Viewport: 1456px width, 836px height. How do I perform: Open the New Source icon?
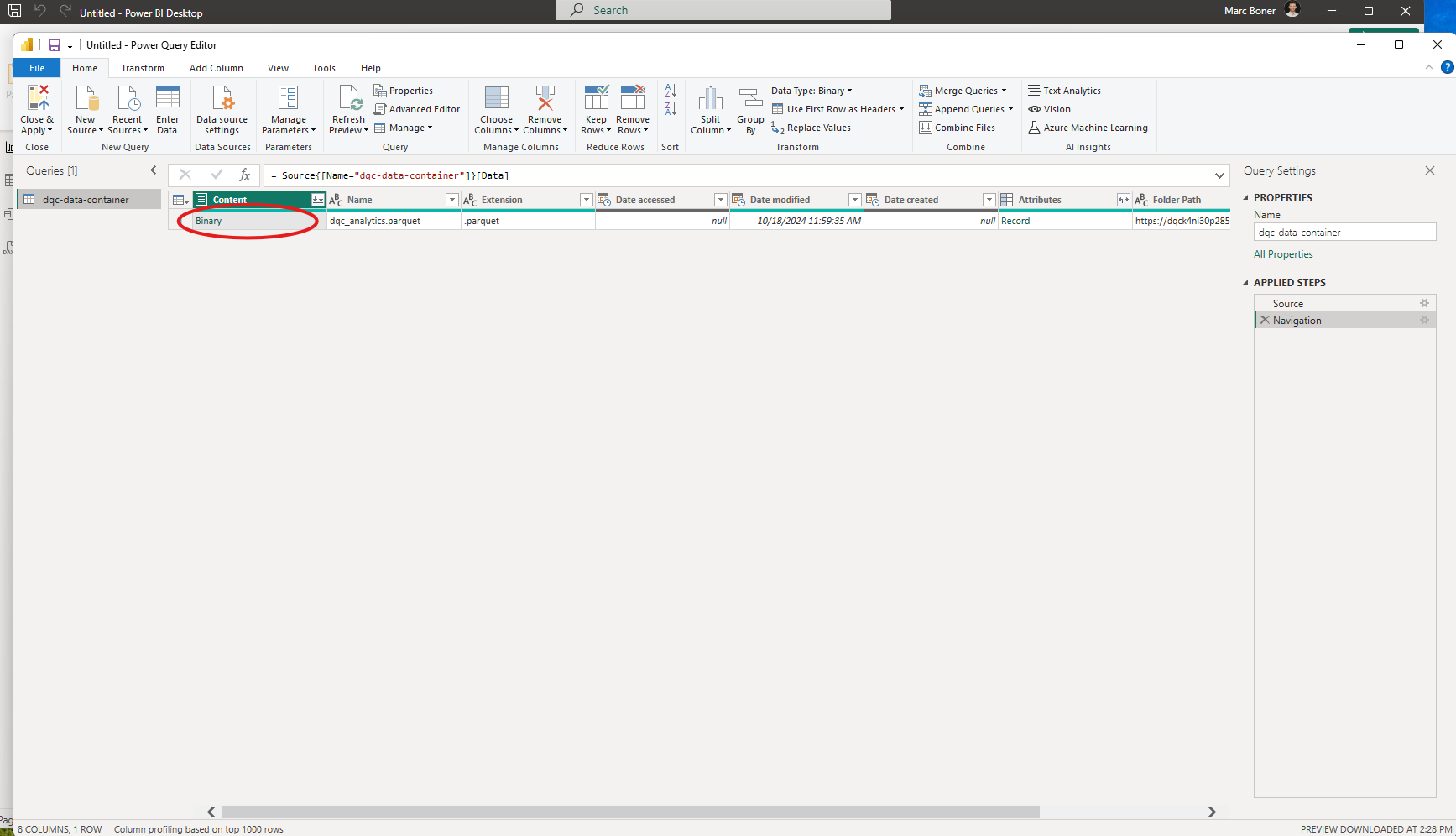(86, 98)
